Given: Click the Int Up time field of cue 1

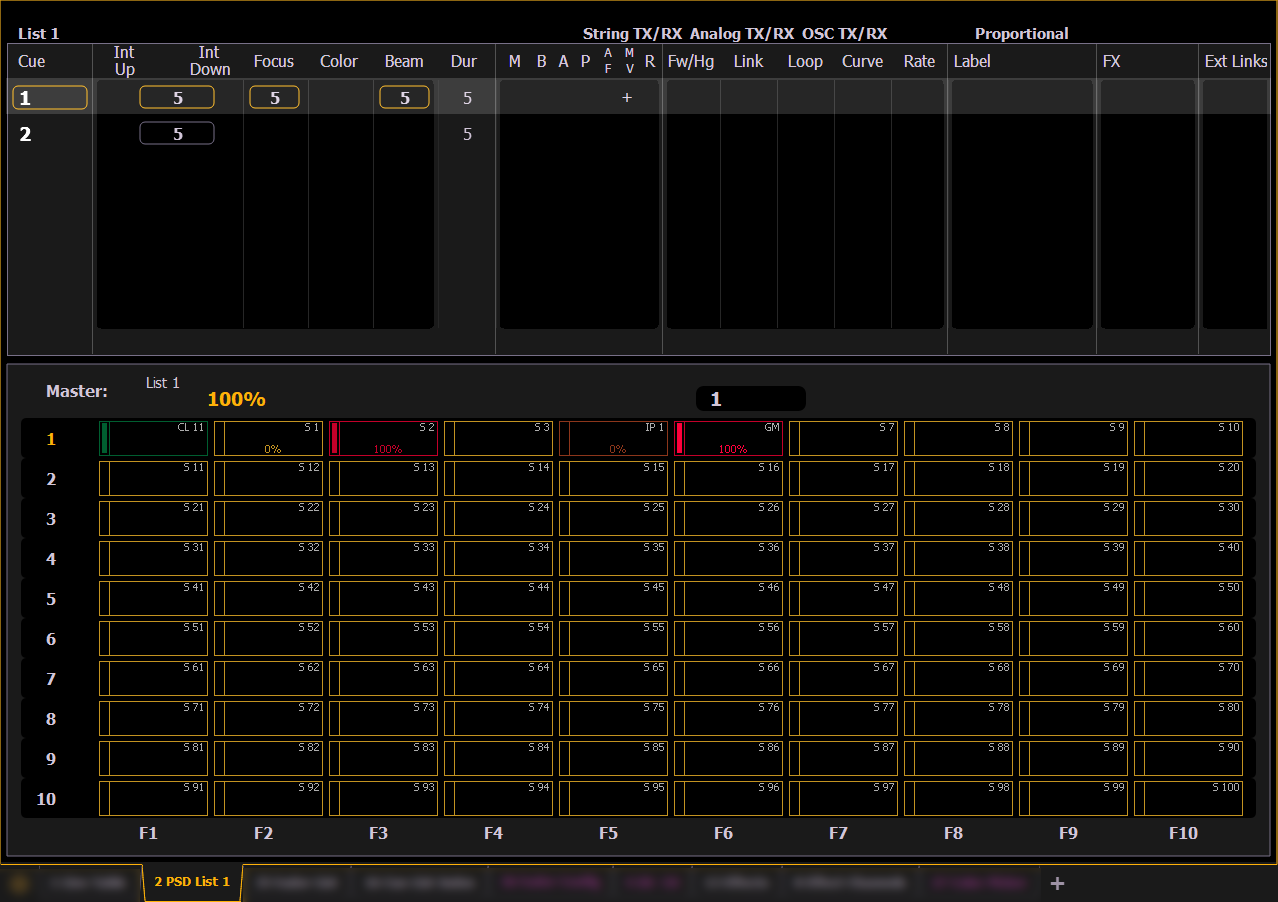Looking at the screenshot, I should pyautogui.click(x=177, y=98).
